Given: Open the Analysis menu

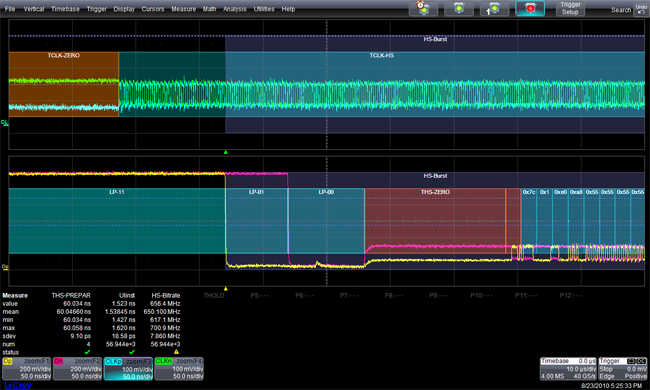Looking at the screenshot, I should 235,9.
